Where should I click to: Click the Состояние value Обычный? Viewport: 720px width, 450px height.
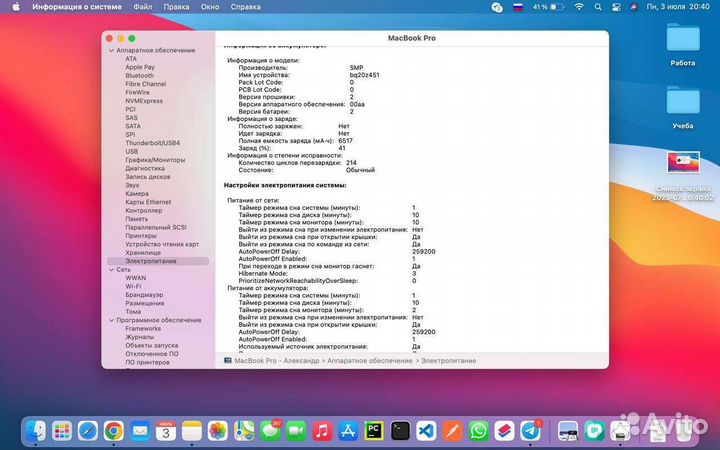(x=360, y=170)
